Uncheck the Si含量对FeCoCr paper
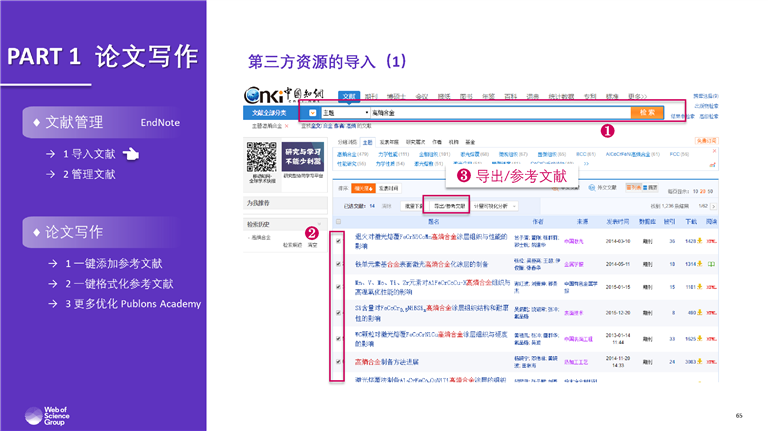Image resolution: width=768 pixels, height=431 pixels. (x=338, y=312)
